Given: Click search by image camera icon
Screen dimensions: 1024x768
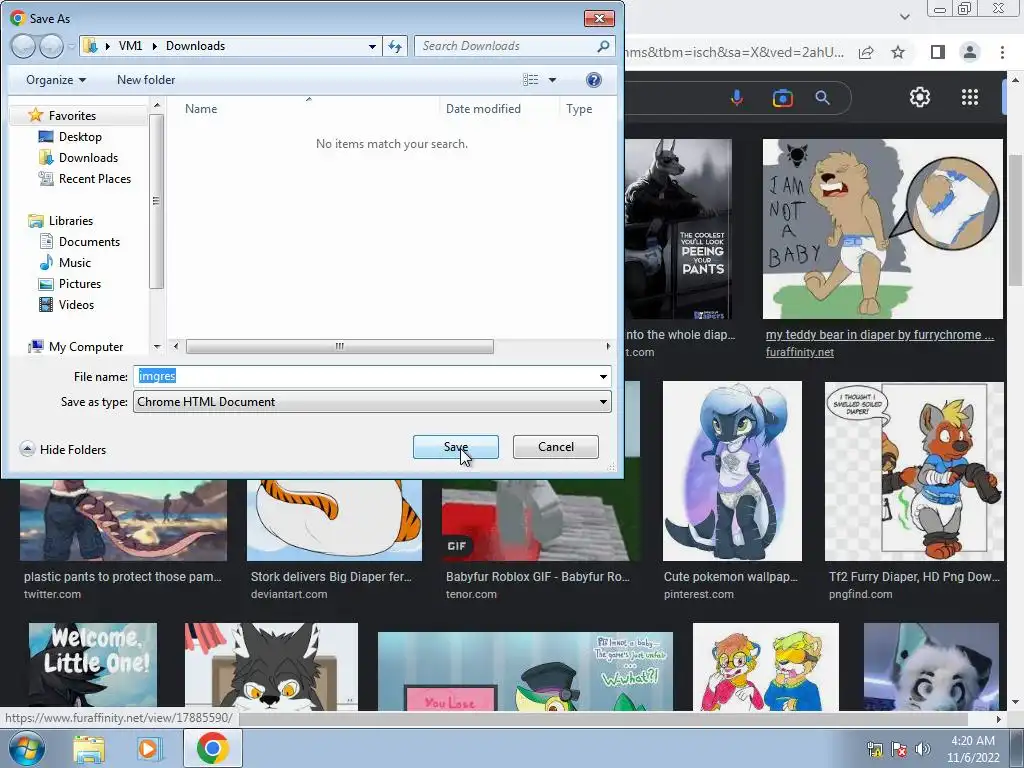Looking at the screenshot, I should (x=782, y=98).
